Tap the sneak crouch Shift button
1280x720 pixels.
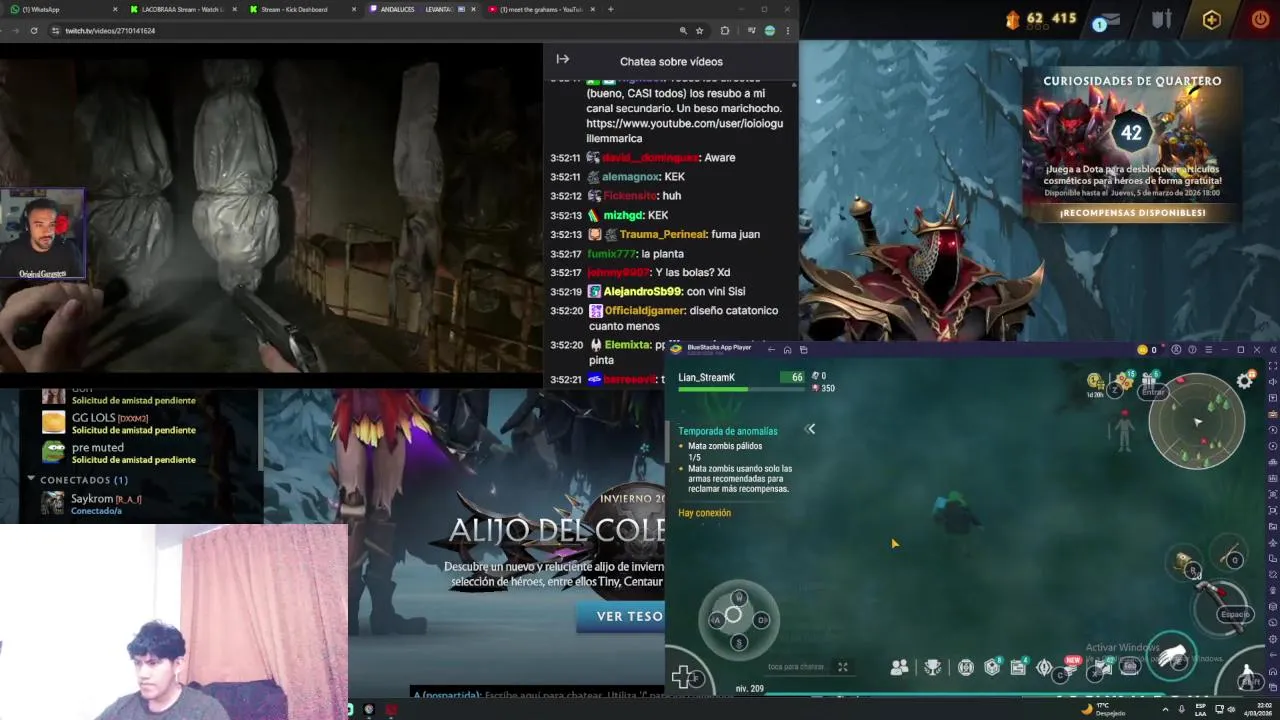[1249, 676]
